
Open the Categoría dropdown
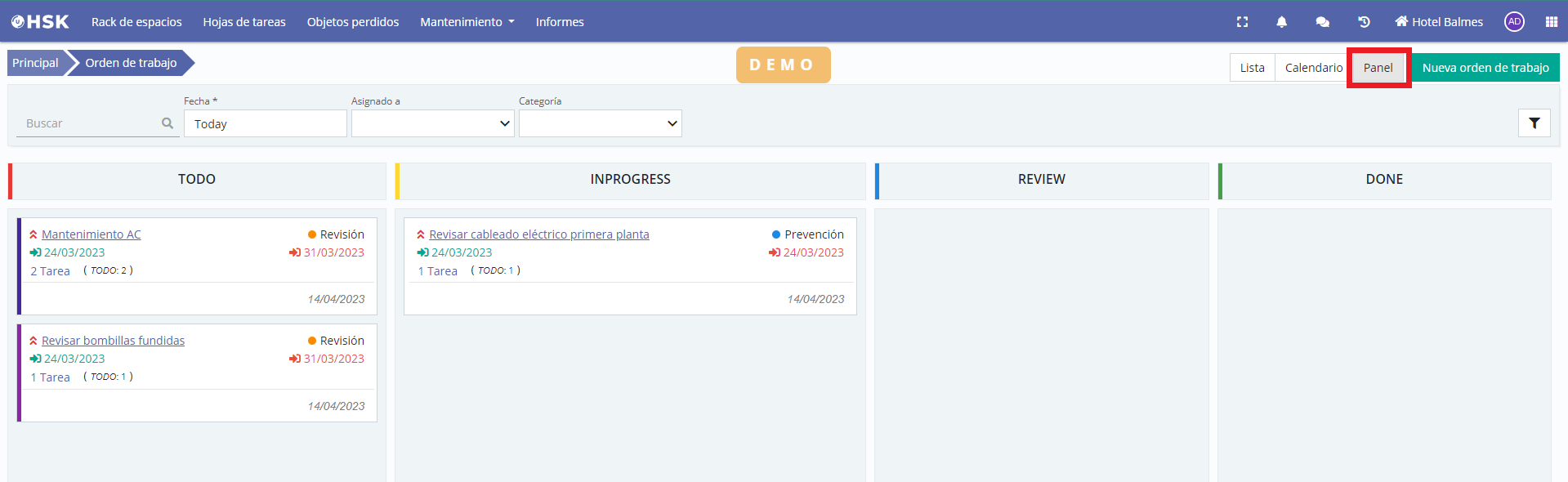coord(600,123)
